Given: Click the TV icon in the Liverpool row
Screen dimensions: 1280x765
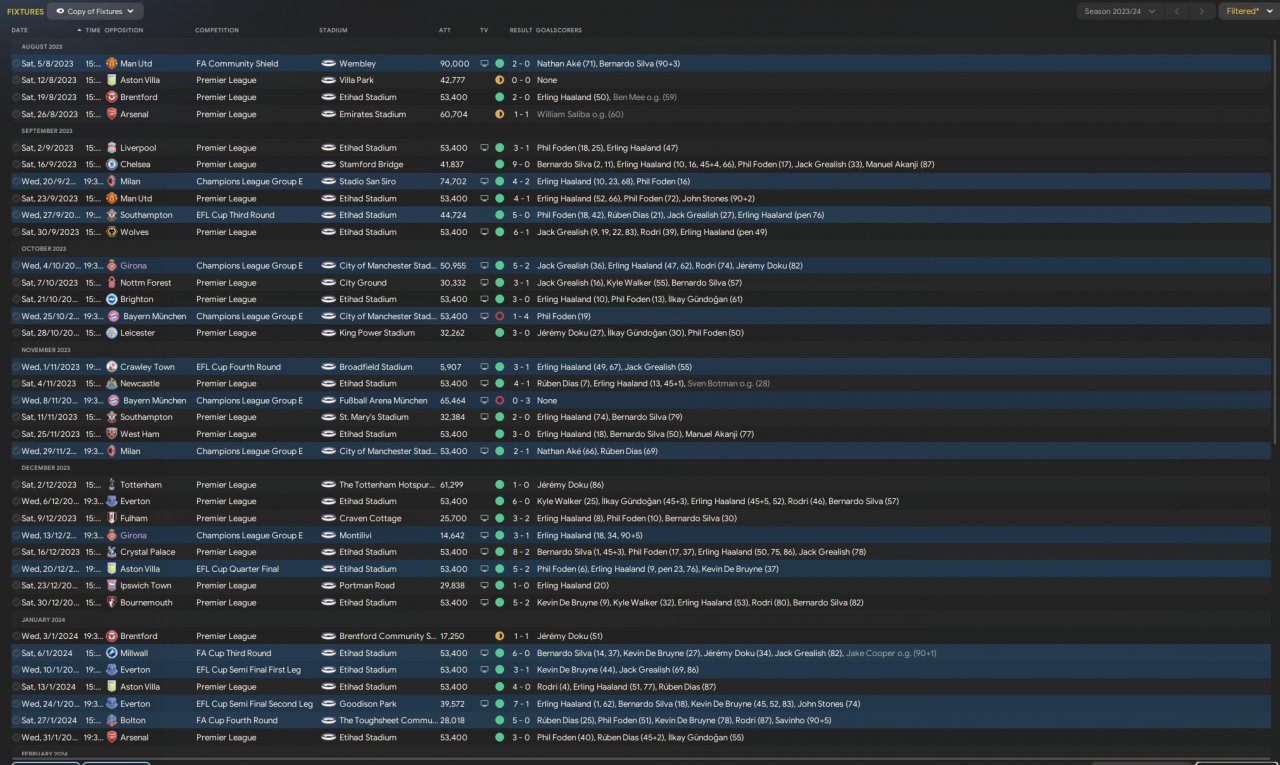Looking at the screenshot, I should pyautogui.click(x=484, y=148).
